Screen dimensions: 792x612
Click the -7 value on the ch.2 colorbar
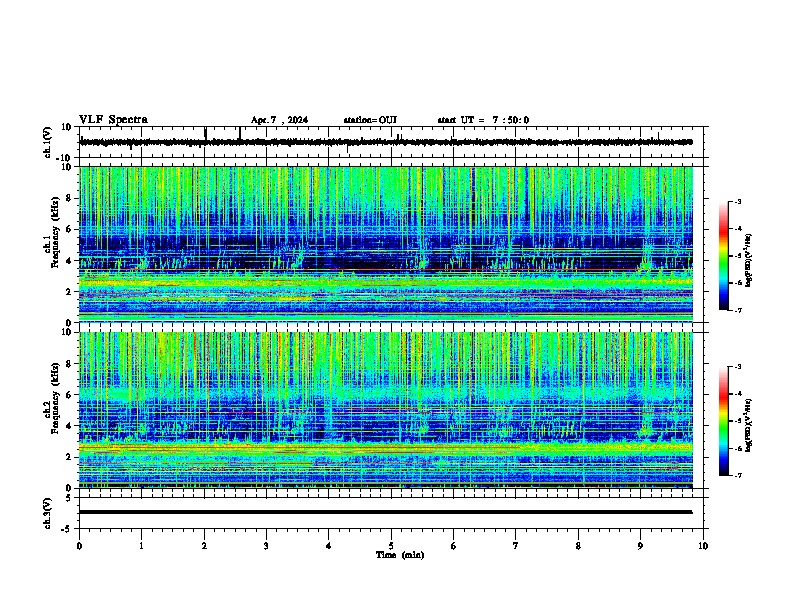pos(737,476)
